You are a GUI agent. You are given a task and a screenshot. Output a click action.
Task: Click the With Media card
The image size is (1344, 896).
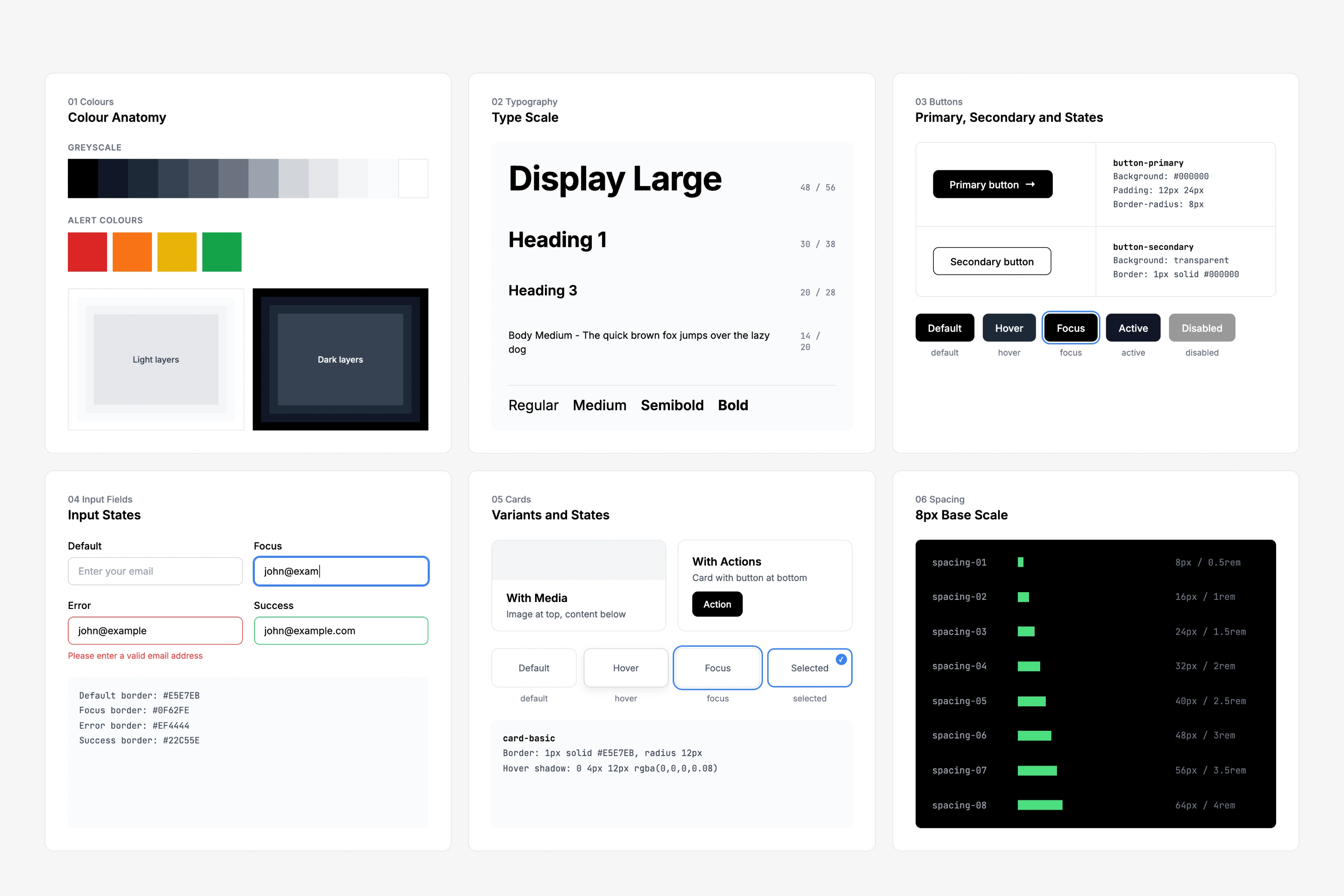point(579,585)
